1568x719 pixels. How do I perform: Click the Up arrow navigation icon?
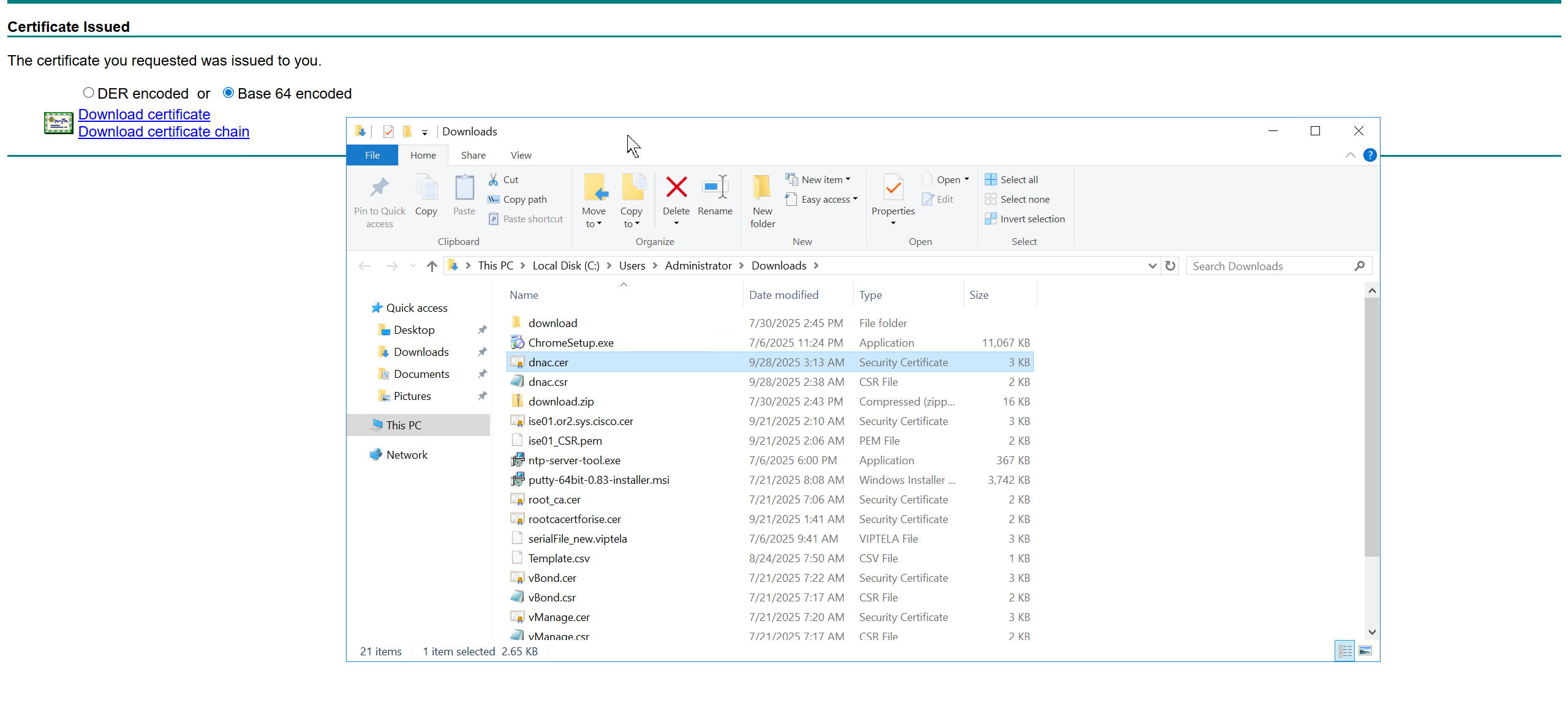432,266
